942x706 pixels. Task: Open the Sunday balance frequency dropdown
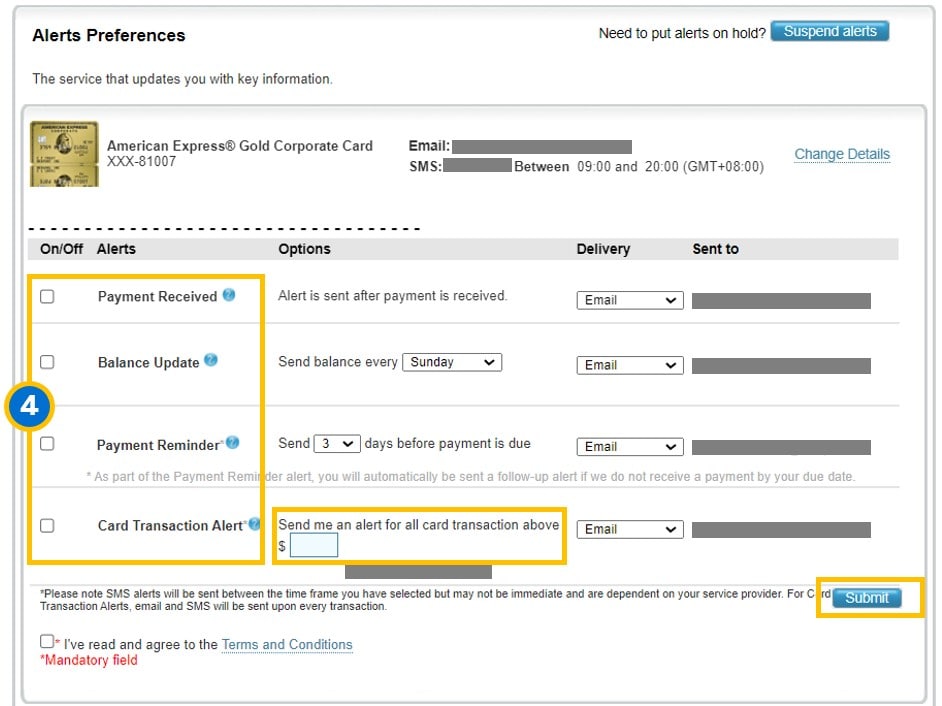(452, 362)
